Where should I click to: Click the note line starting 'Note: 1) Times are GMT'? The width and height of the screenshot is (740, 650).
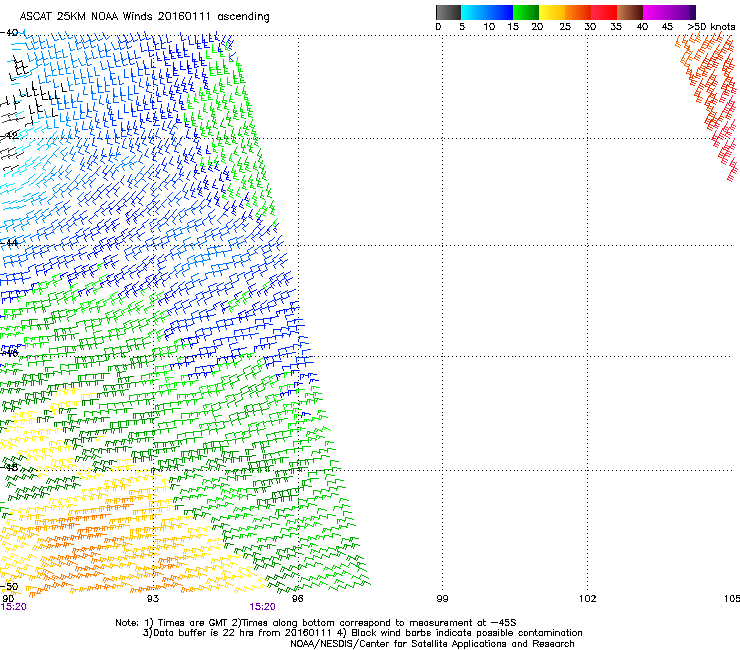click(x=316, y=623)
